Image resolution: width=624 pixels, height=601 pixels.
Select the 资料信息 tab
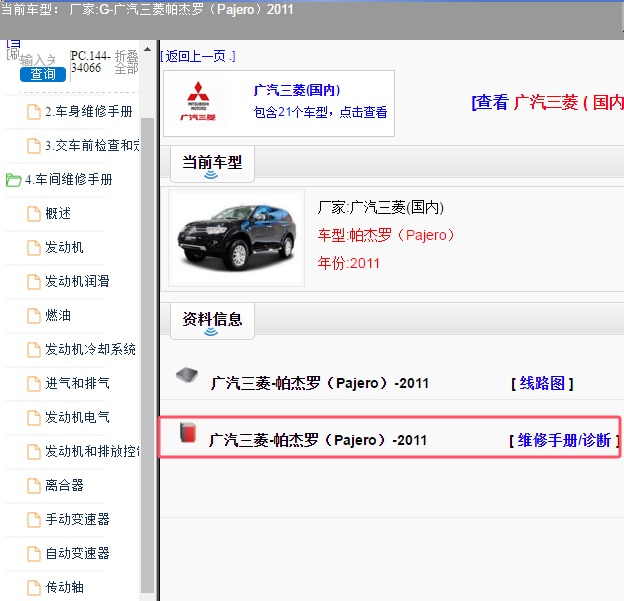212,321
